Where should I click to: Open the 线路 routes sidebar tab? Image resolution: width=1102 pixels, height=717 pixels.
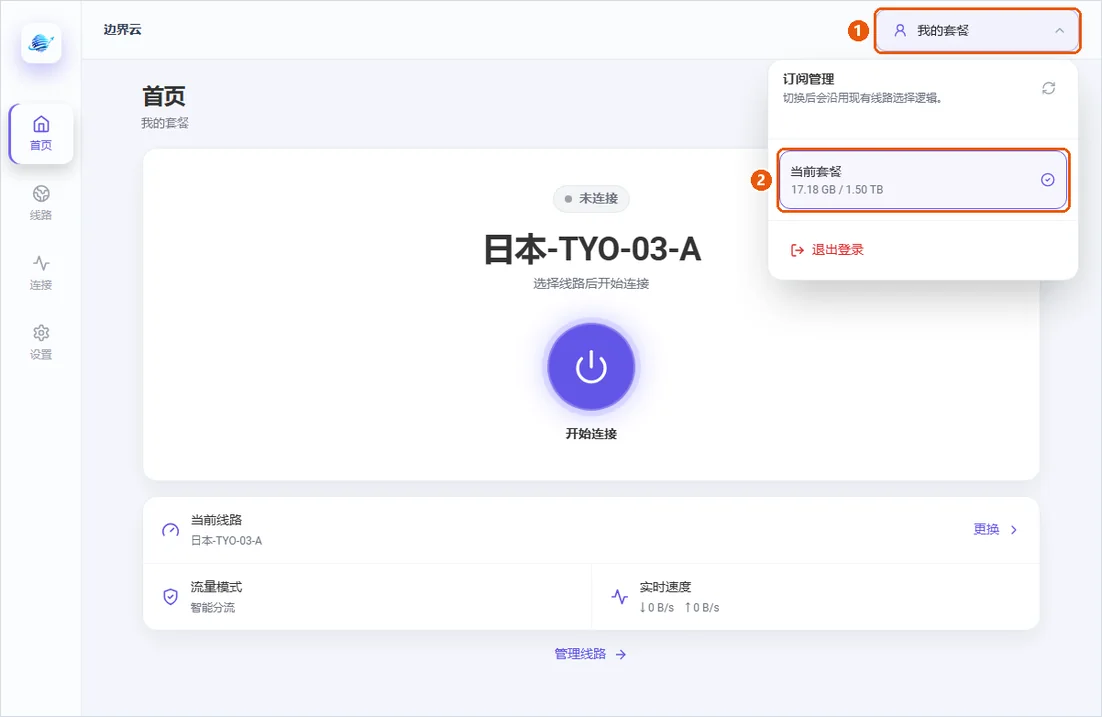tap(41, 203)
